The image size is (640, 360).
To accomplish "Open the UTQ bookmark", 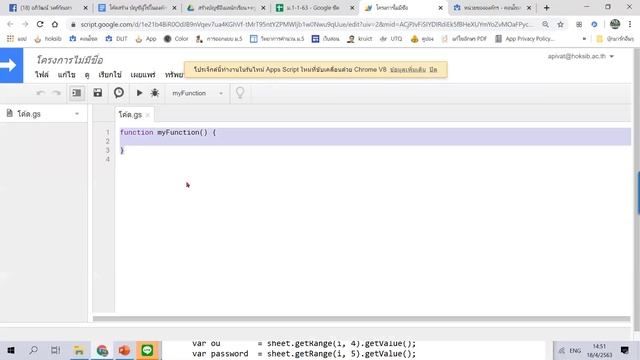I will click(x=391, y=39).
